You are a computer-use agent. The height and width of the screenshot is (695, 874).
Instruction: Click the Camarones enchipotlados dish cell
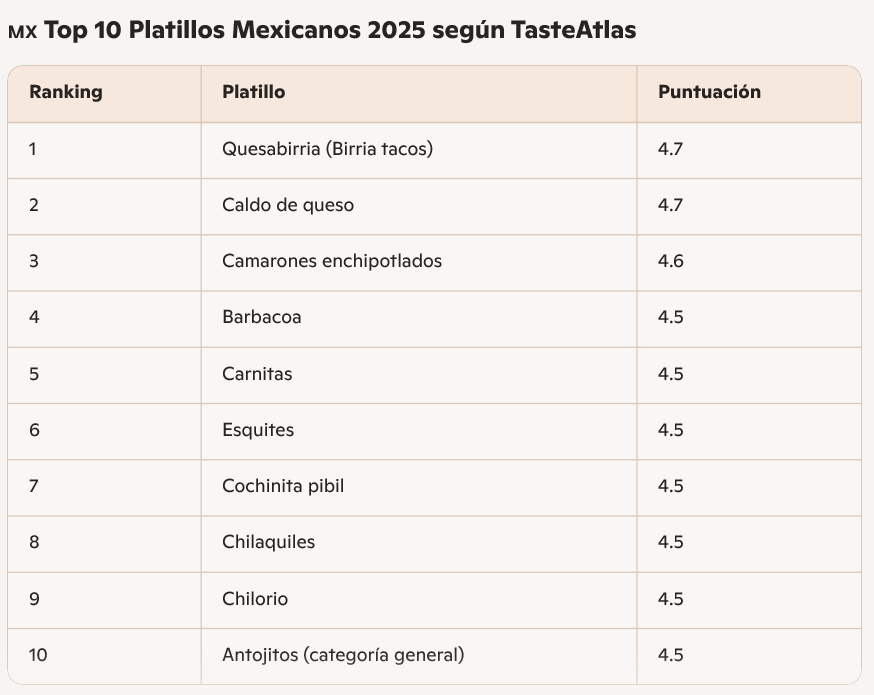click(332, 261)
